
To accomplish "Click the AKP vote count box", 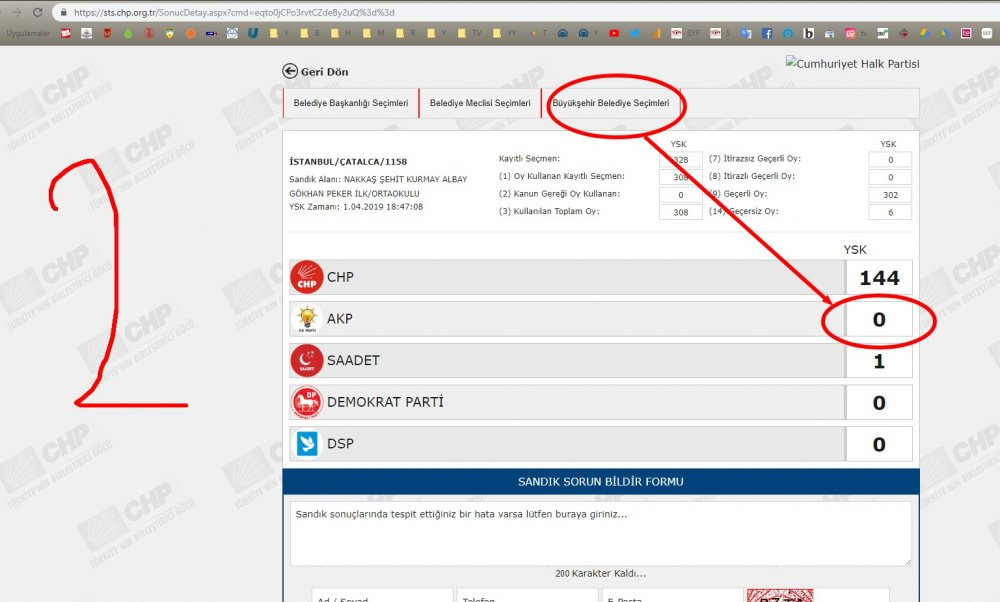I will point(879,319).
